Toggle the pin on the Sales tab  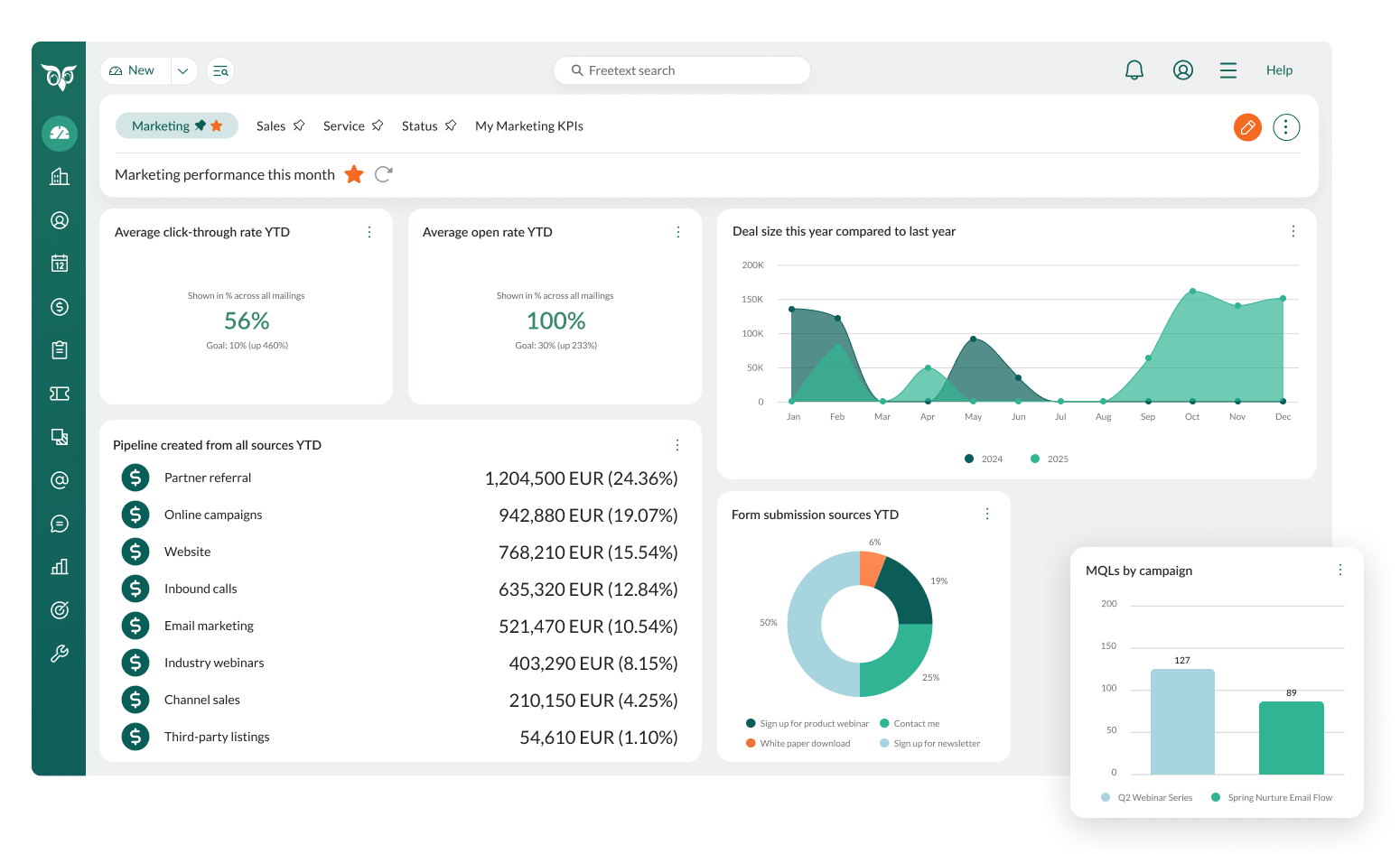[299, 125]
